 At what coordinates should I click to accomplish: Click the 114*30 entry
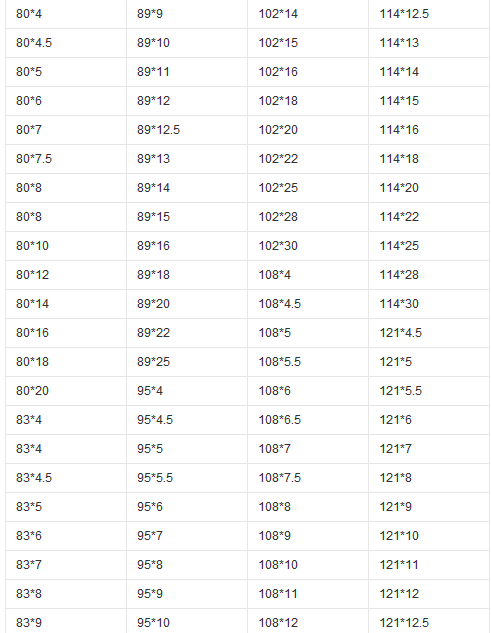(x=429, y=304)
